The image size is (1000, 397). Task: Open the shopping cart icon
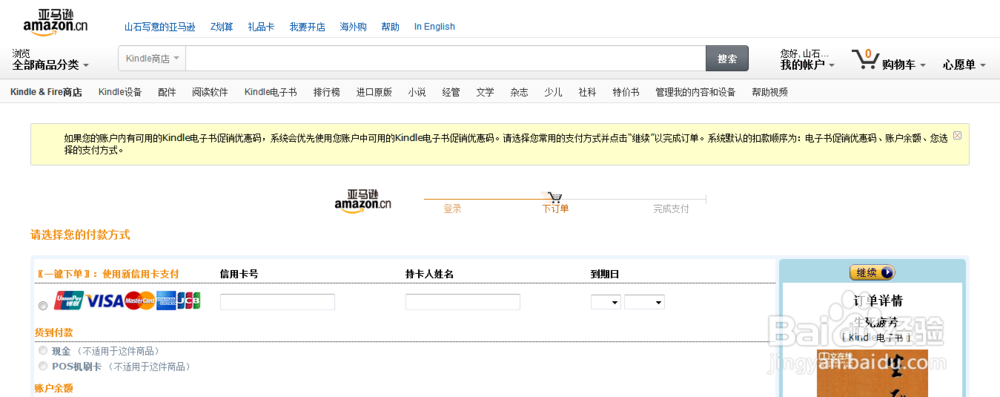click(x=865, y=59)
